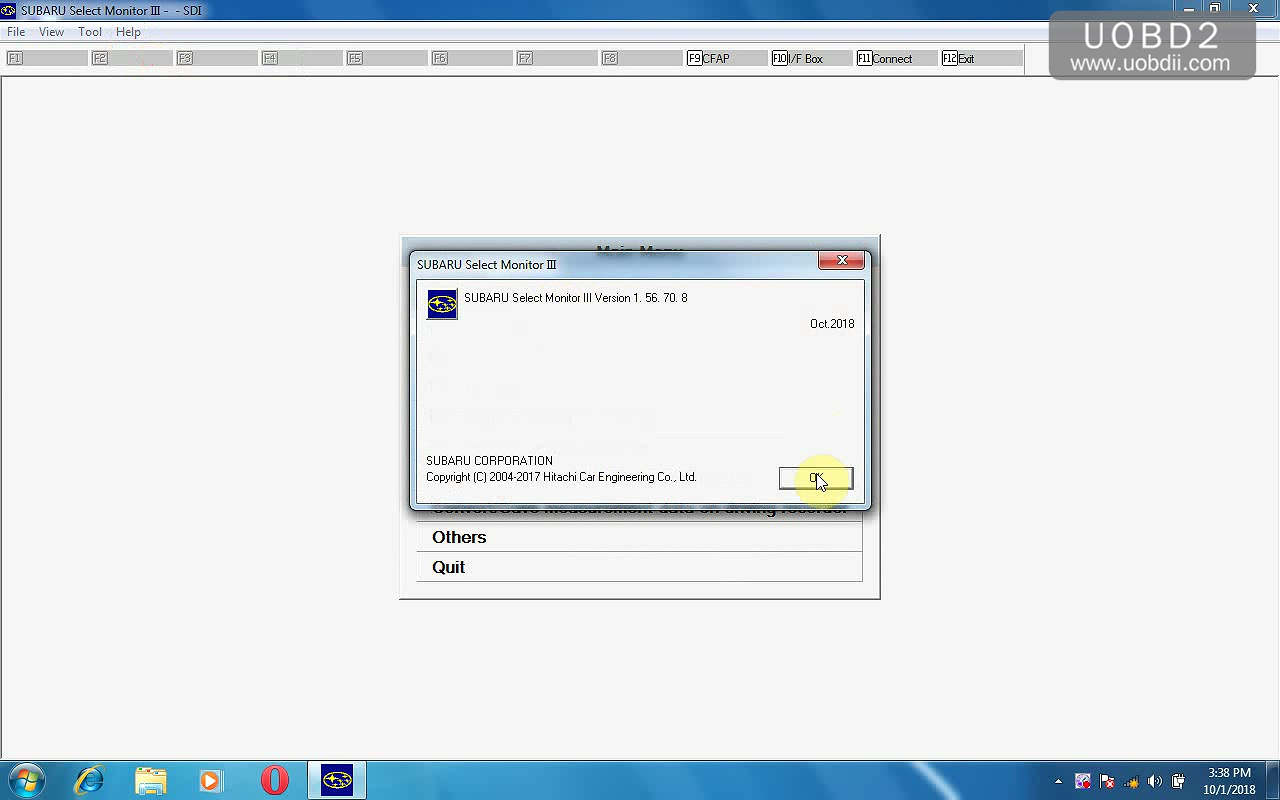
Task: Open the View menu
Action: [51, 32]
